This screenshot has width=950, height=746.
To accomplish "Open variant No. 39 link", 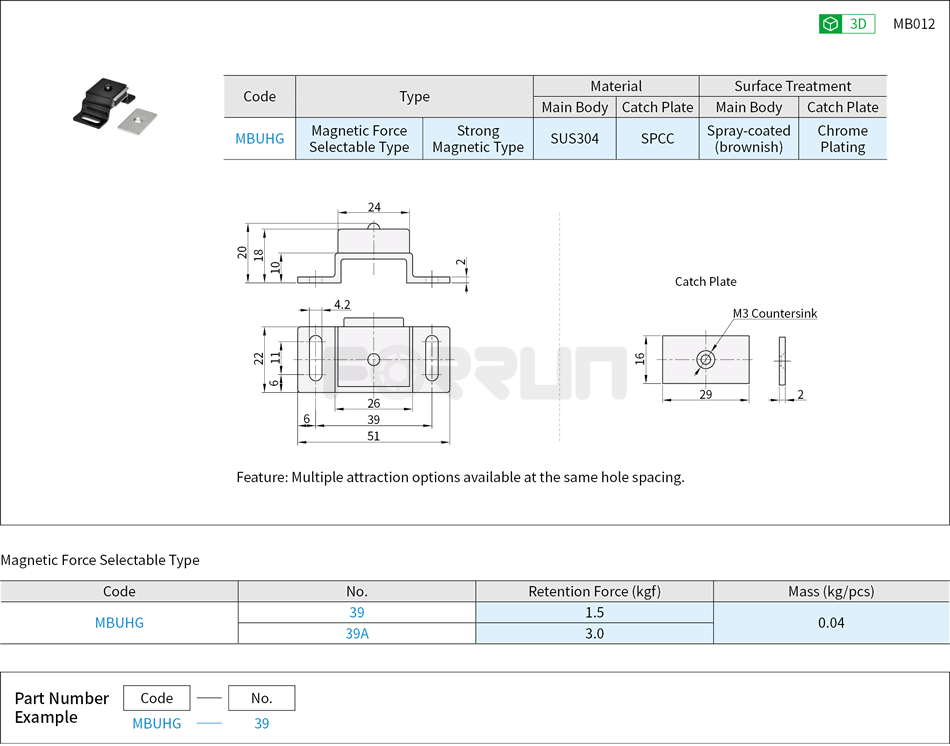I will [356, 612].
